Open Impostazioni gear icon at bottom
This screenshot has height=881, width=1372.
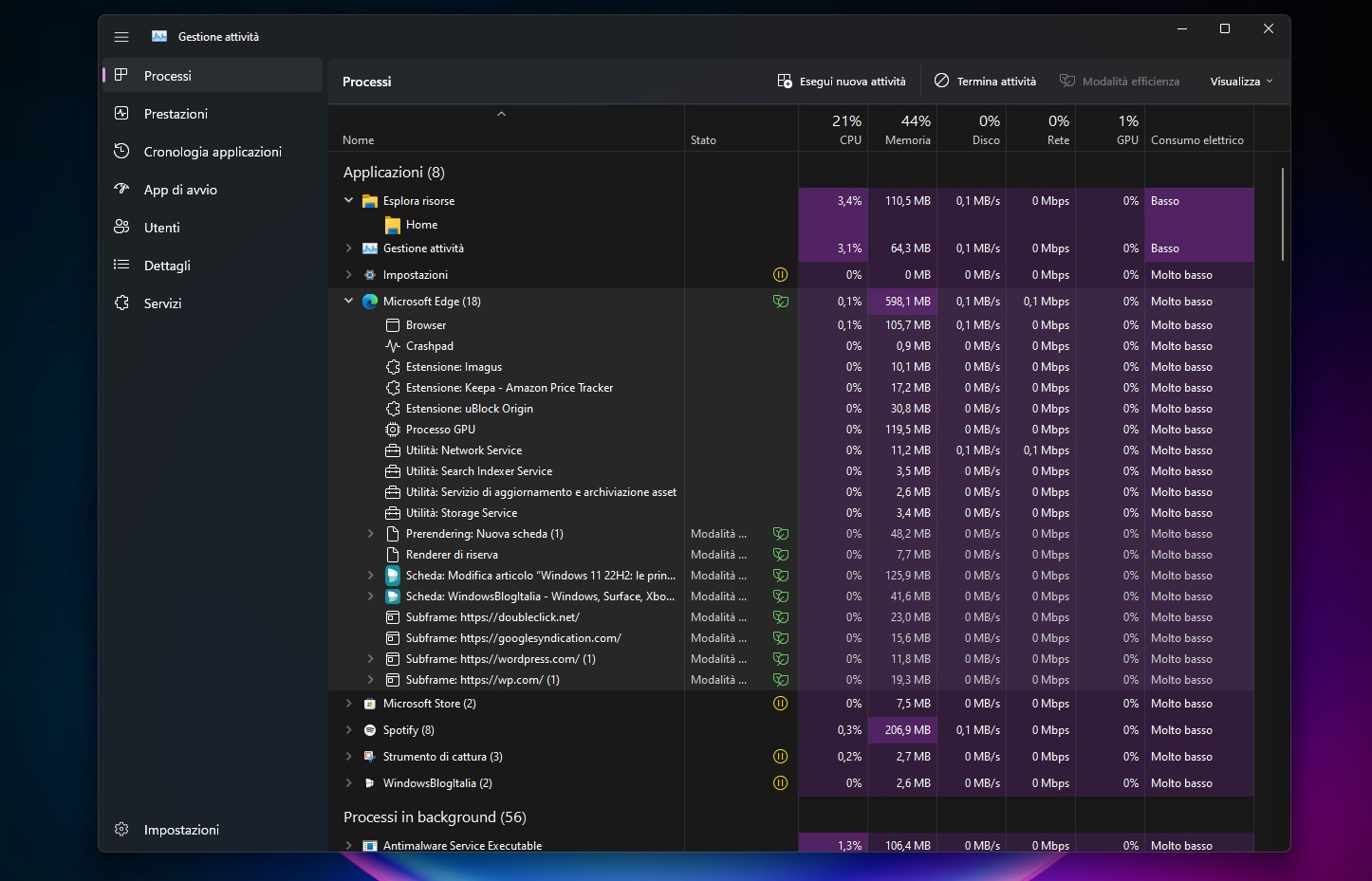point(121,829)
